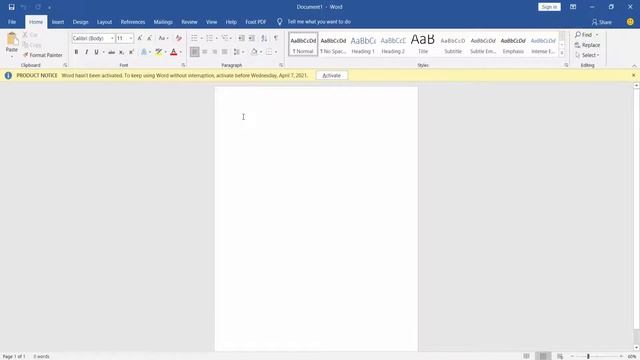Switch to the Layout tab
Screen dimensions: 640x360
point(104,22)
